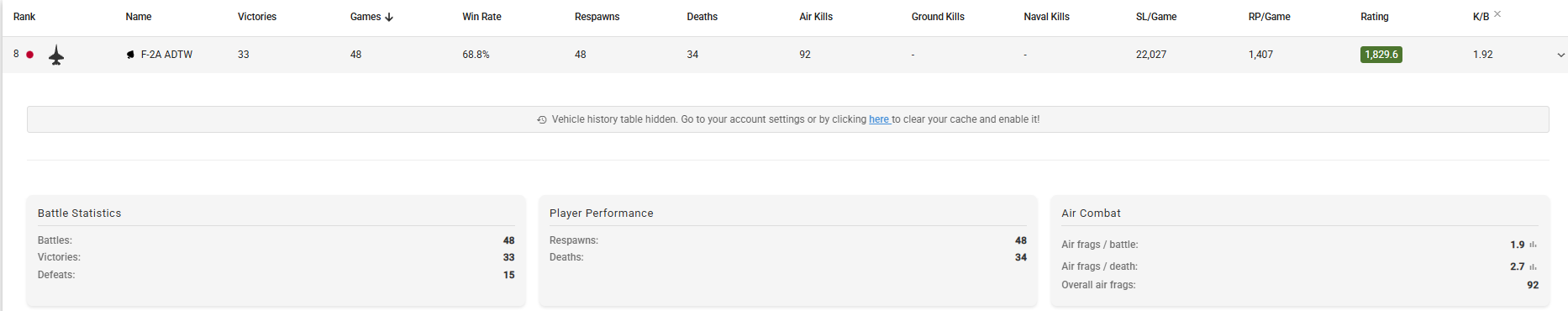Viewport: 1568px width, 311px height.
Task: Sort table by Games column header
Action: (x=366, y=17)
